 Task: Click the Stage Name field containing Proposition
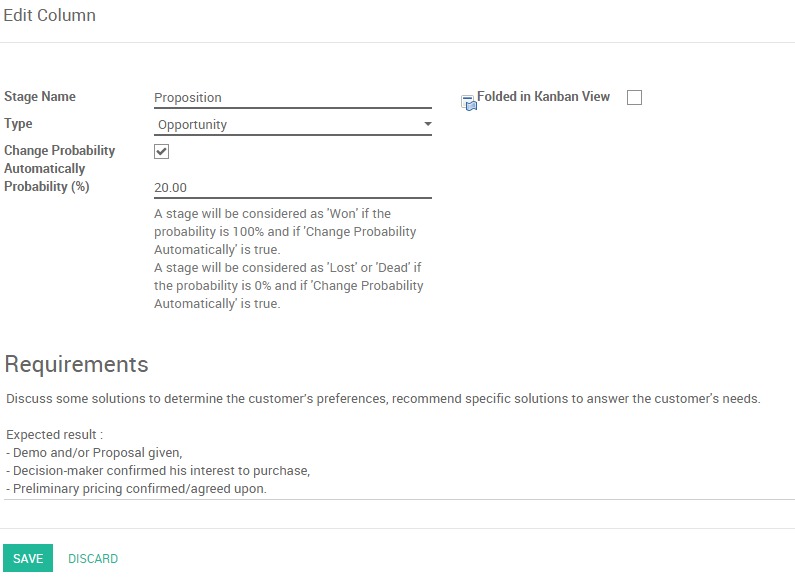tap(292, 98)
